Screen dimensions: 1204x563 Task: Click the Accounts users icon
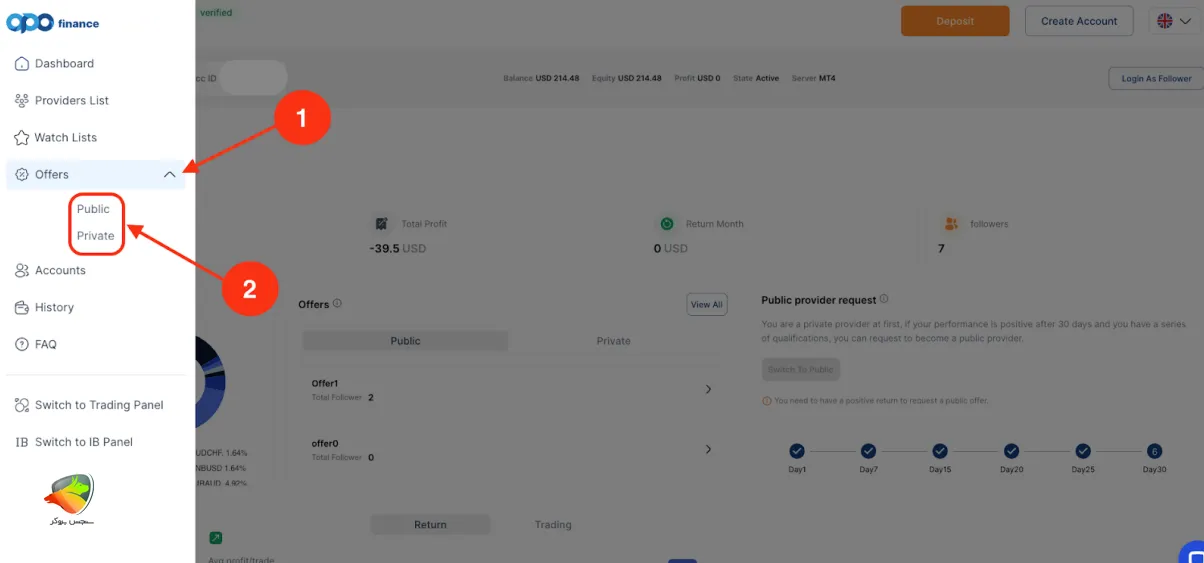(x=22, y=270)
